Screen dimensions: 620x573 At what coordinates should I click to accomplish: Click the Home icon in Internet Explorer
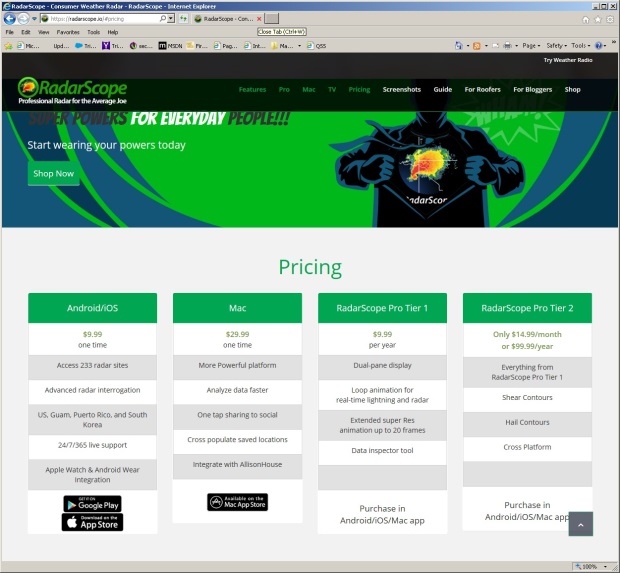585,19
